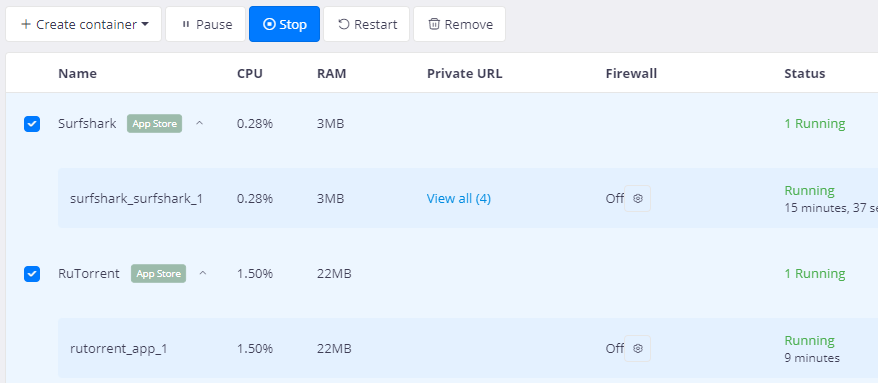Screen dimensions: 878x383
Task: Click the 22MB RAM value of rutorrent_app_1
Action: (x=334, y=348)
